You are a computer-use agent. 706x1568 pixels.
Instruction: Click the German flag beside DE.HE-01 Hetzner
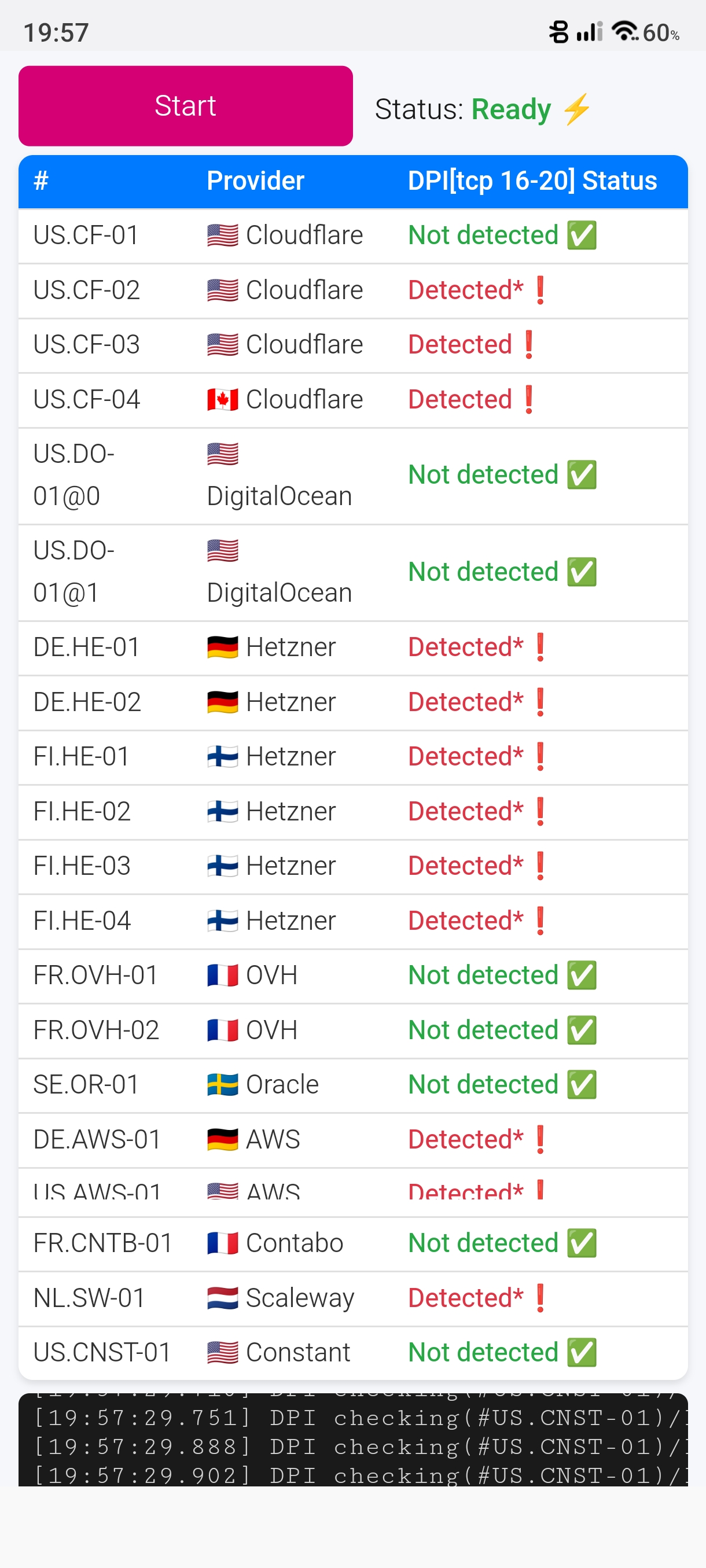point(222,647)
